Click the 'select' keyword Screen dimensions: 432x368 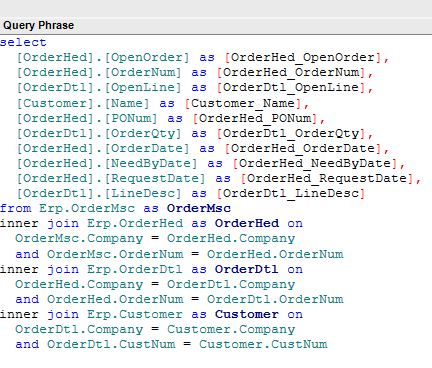click(x=23, y=43)
